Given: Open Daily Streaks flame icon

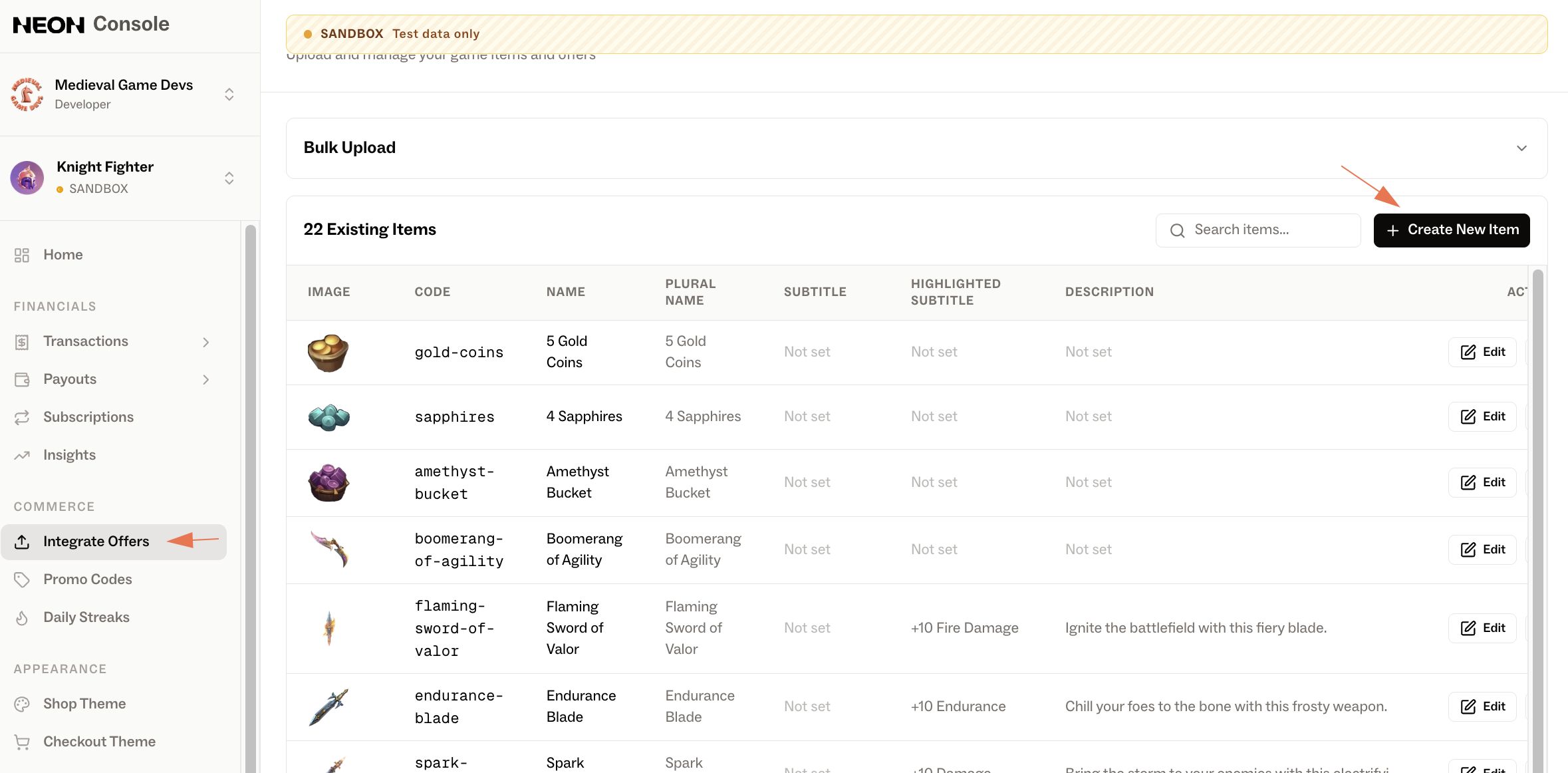Looking at the screenshot, I should pyautogui.click(x=22, y=617).
